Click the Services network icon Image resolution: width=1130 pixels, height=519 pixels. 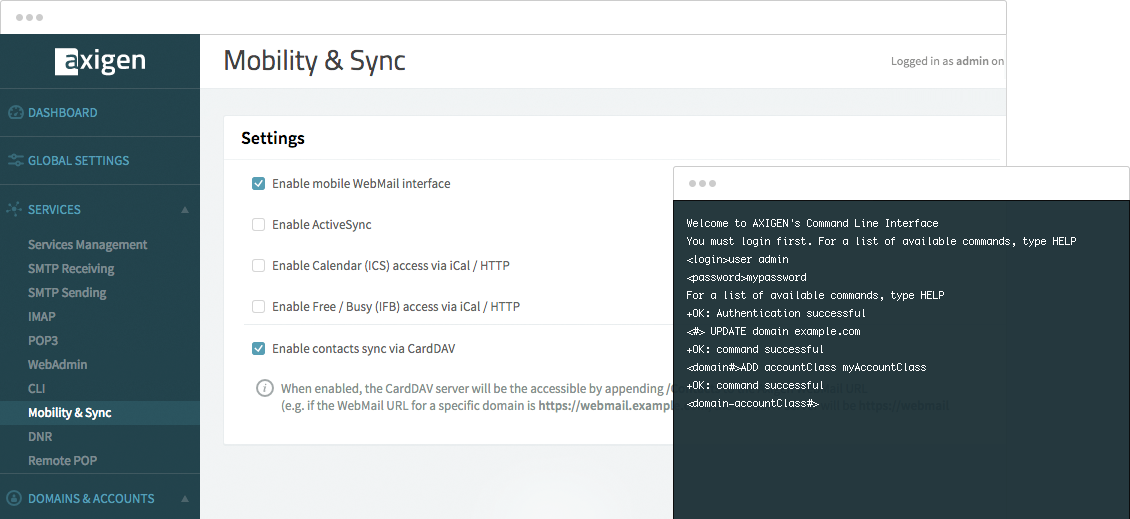tap(14, 209)
